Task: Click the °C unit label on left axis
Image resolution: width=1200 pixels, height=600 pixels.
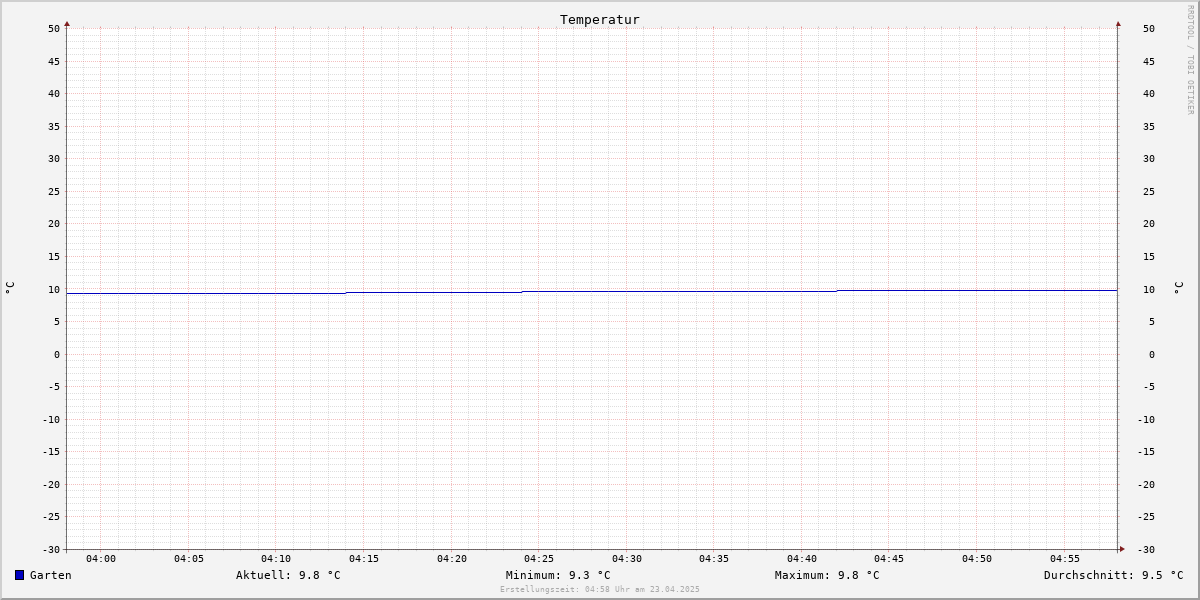Action: pyautogui.click(x=10, y=288)
